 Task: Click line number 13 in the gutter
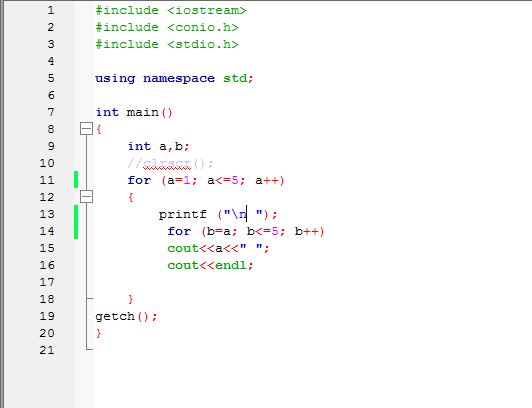pyautogui.click(x=47, y=214)
